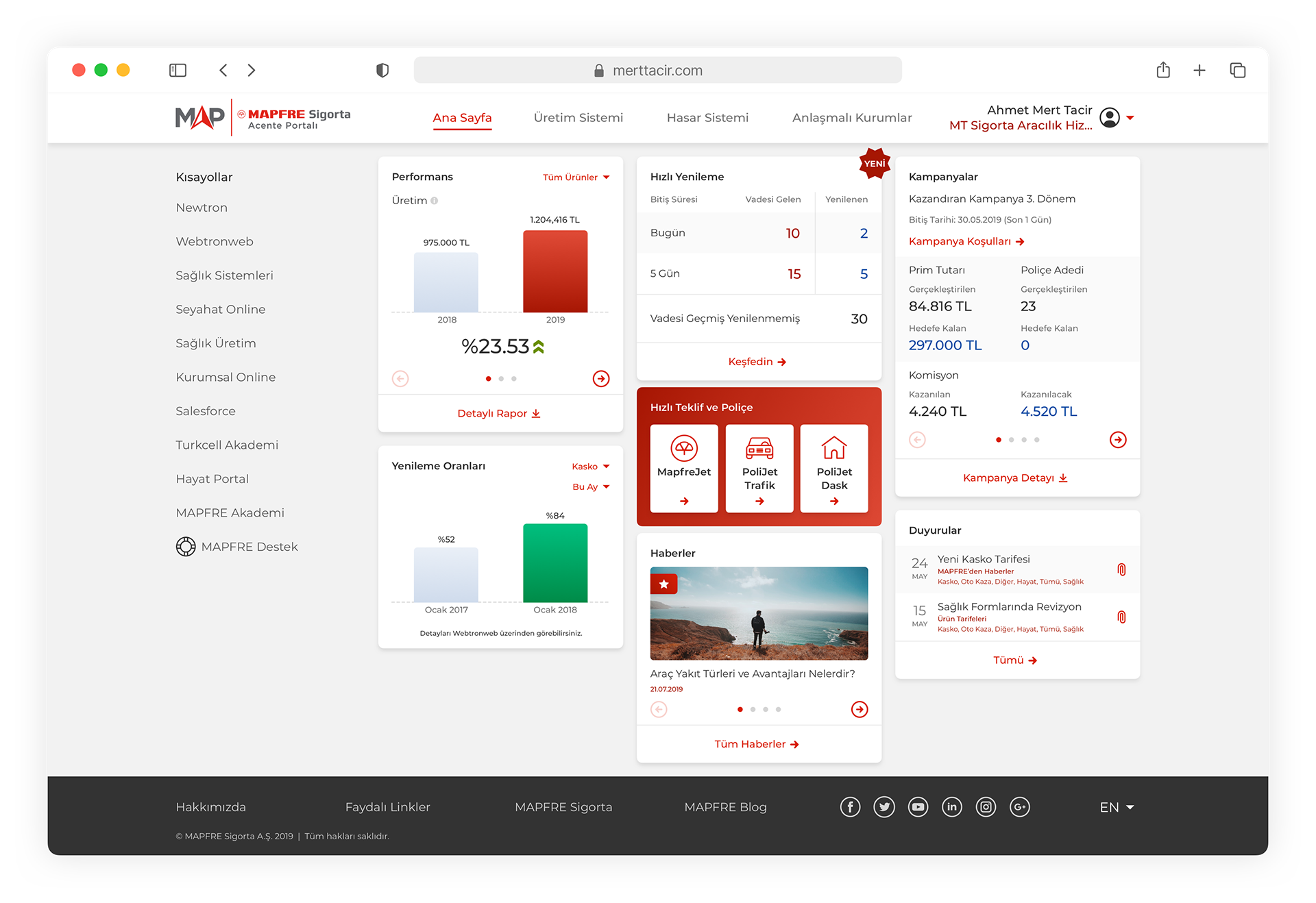The height and width of the screenshot is (903, 1316).
Task: Click the Haberler previous arrow
Action: pos(659,709)
